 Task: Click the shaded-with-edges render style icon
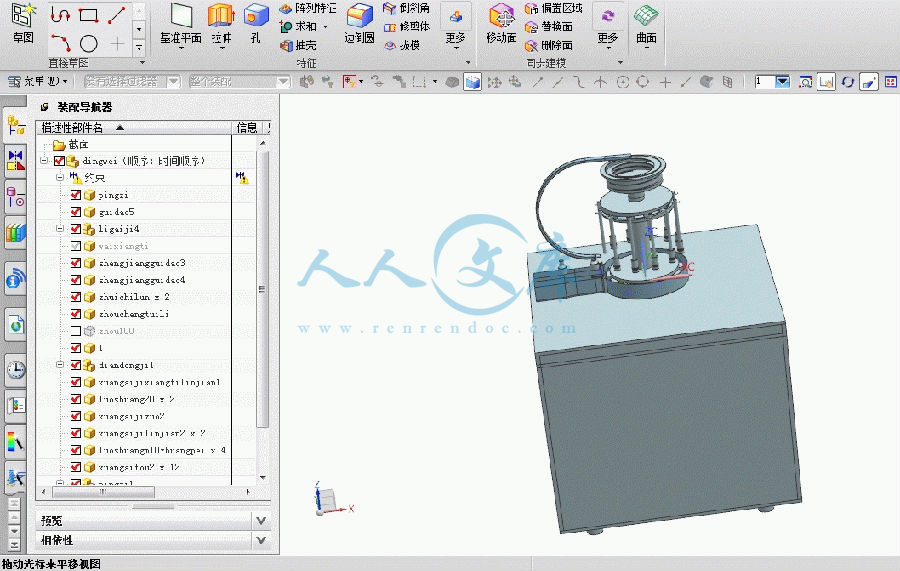click(x=472, y=83)
